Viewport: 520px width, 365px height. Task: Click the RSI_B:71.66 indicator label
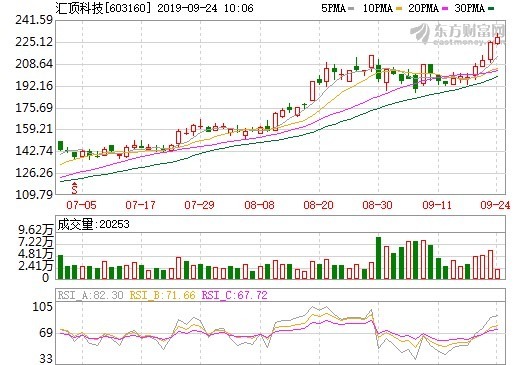pos(162,295)
